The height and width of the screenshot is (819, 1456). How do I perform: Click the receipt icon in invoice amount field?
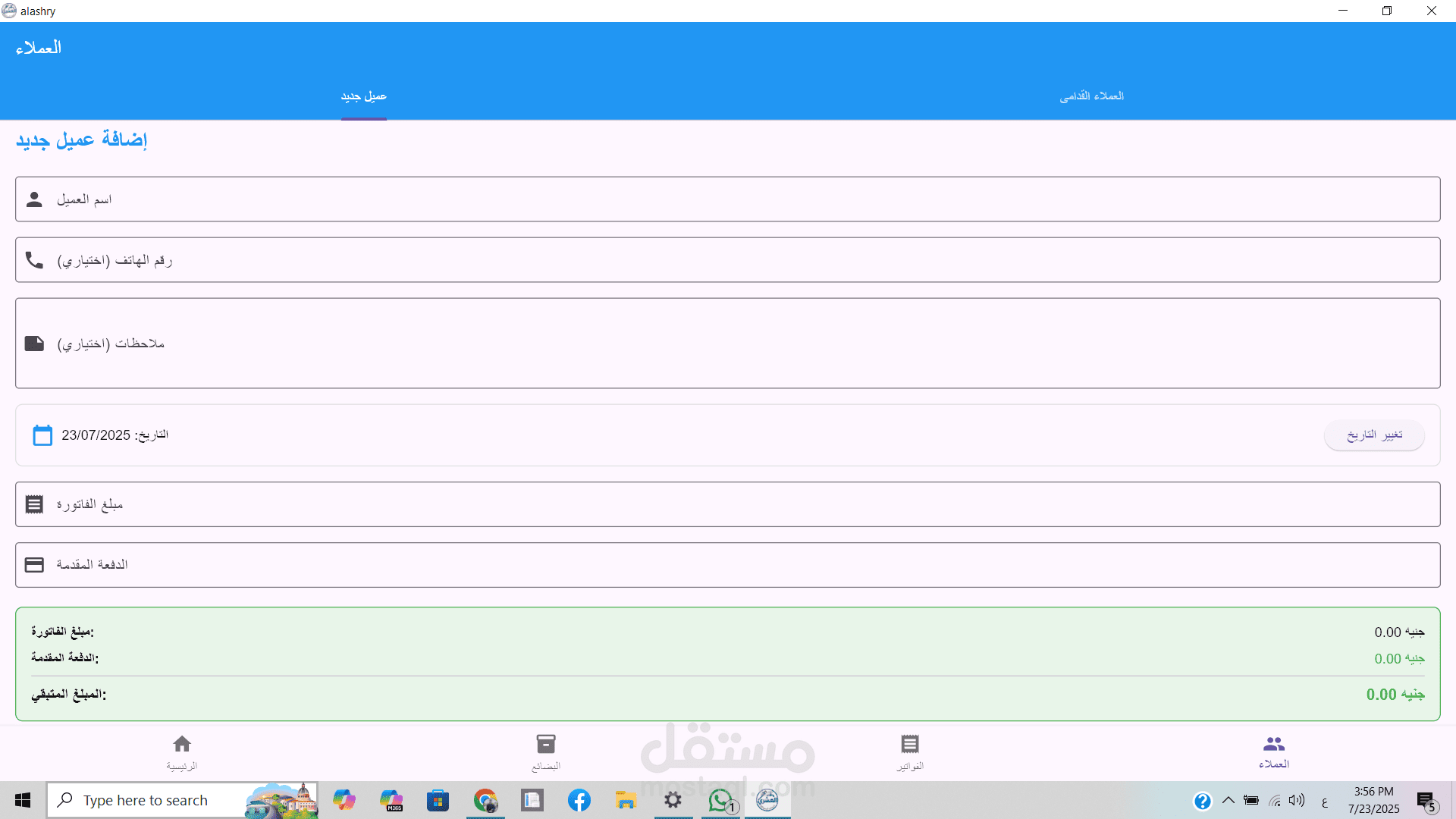34,504
